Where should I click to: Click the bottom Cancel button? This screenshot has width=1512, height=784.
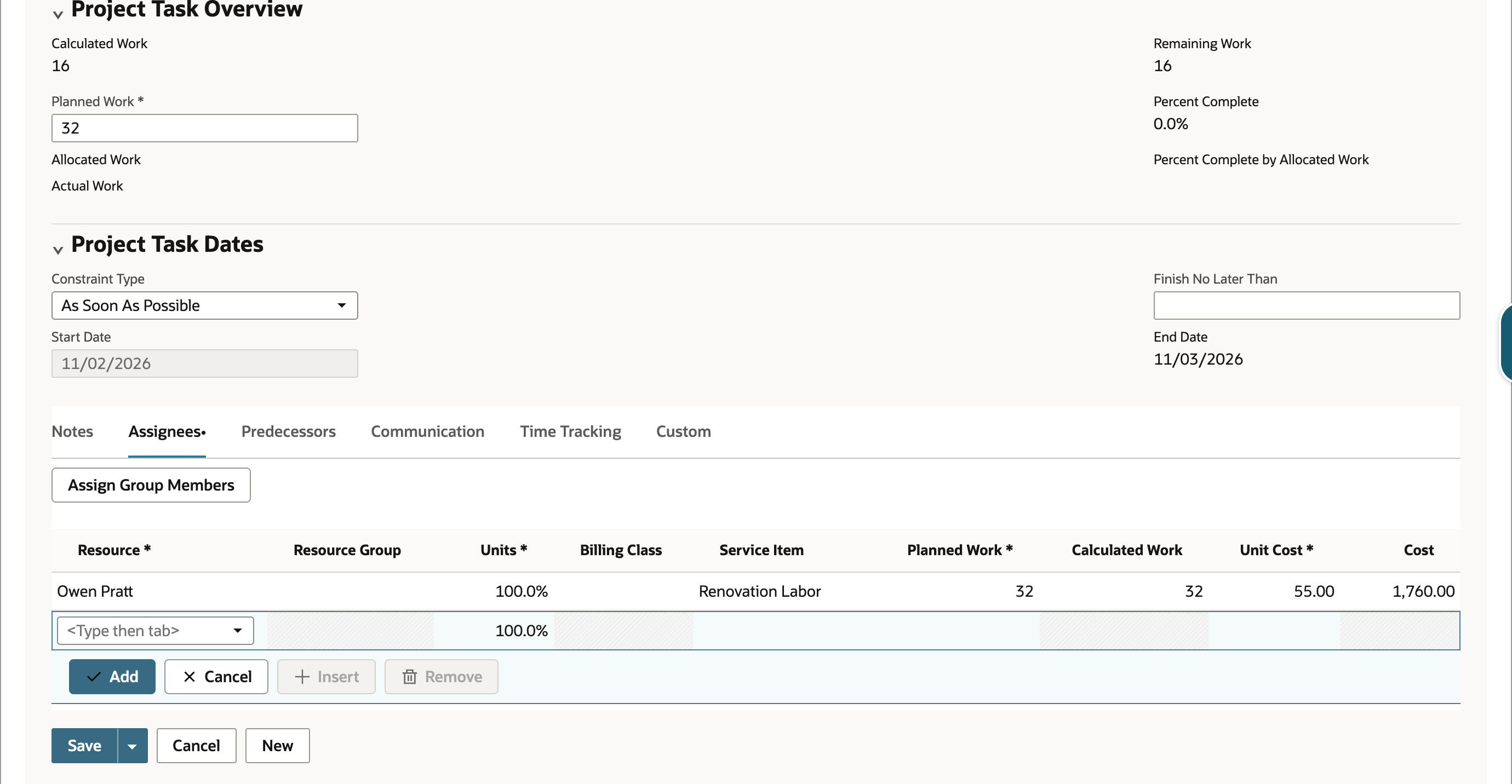(x=196, y=746)
